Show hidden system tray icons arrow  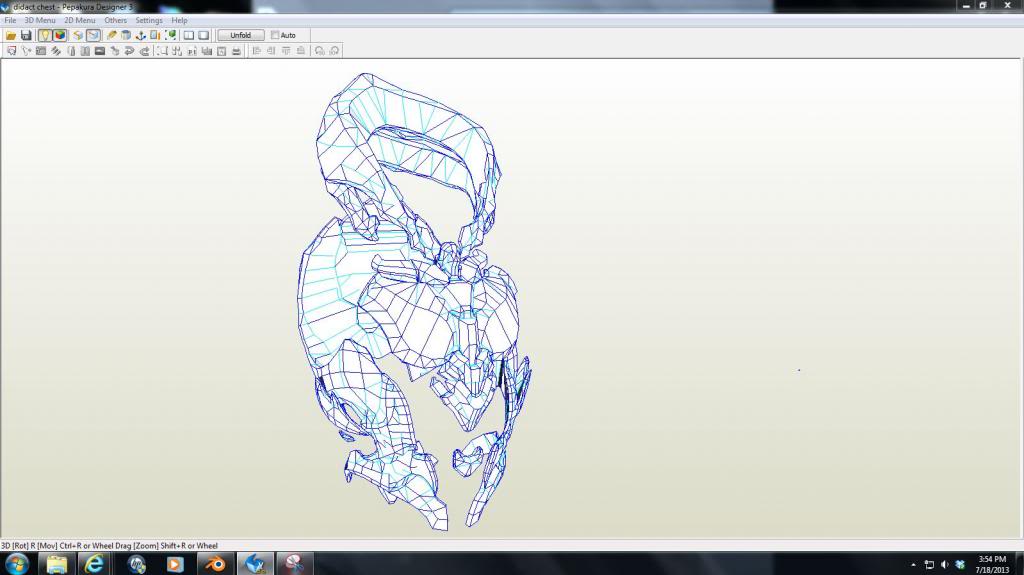tap(913, 565)
